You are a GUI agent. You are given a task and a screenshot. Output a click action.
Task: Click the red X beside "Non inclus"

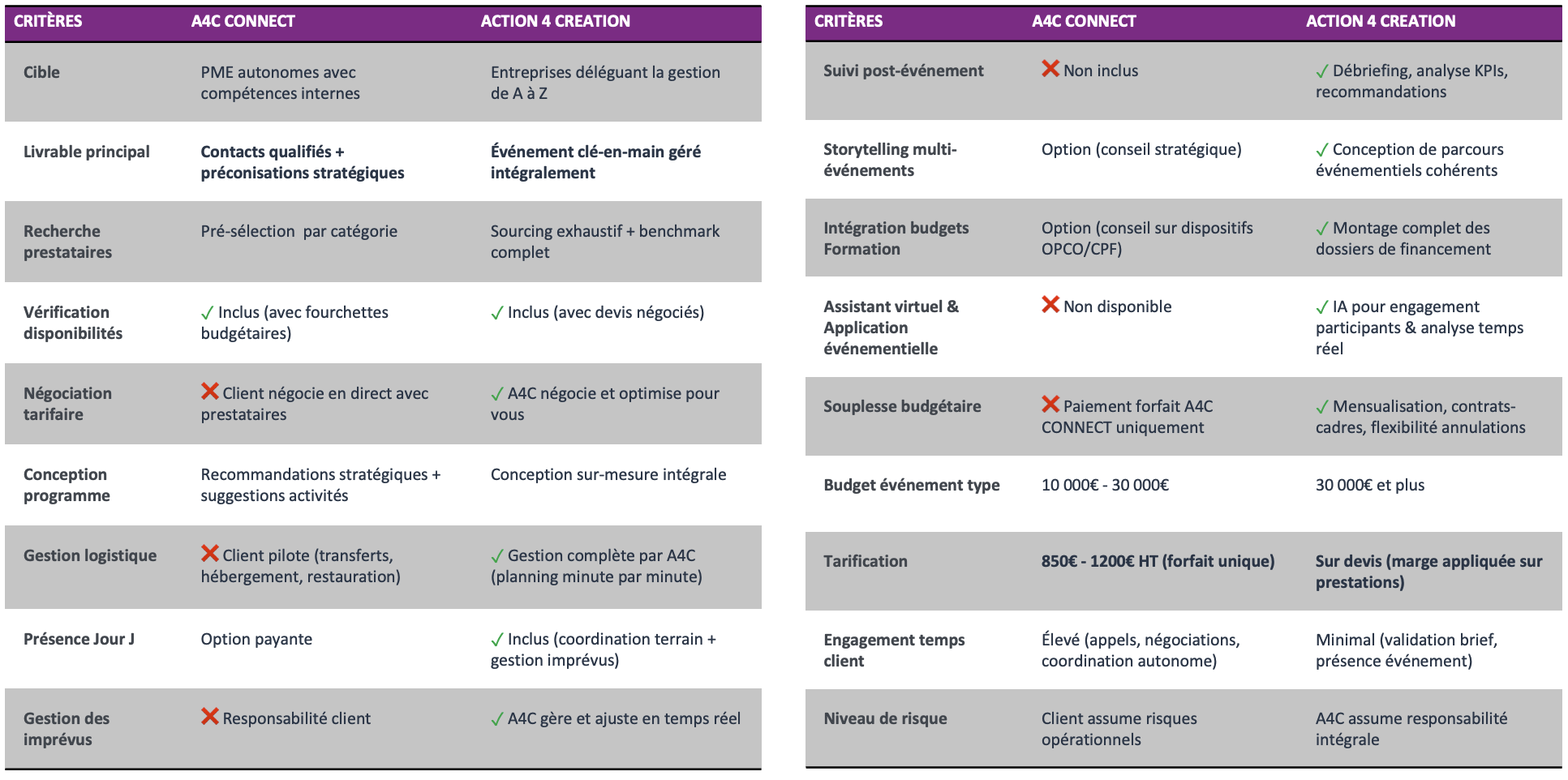pos(1050,69)
